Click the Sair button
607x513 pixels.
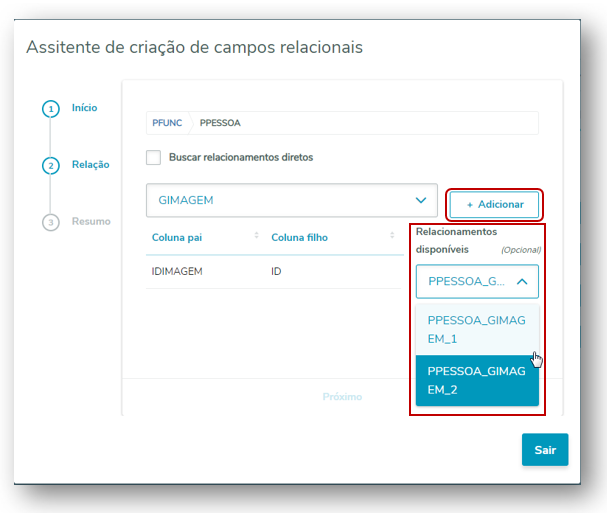[544, 450]
